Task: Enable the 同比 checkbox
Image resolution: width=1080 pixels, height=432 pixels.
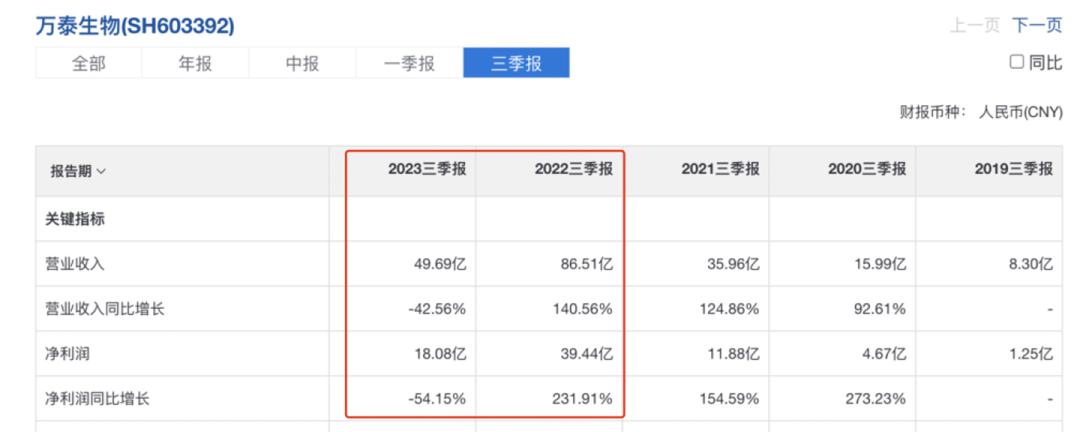Action: tap(1016, 62)
